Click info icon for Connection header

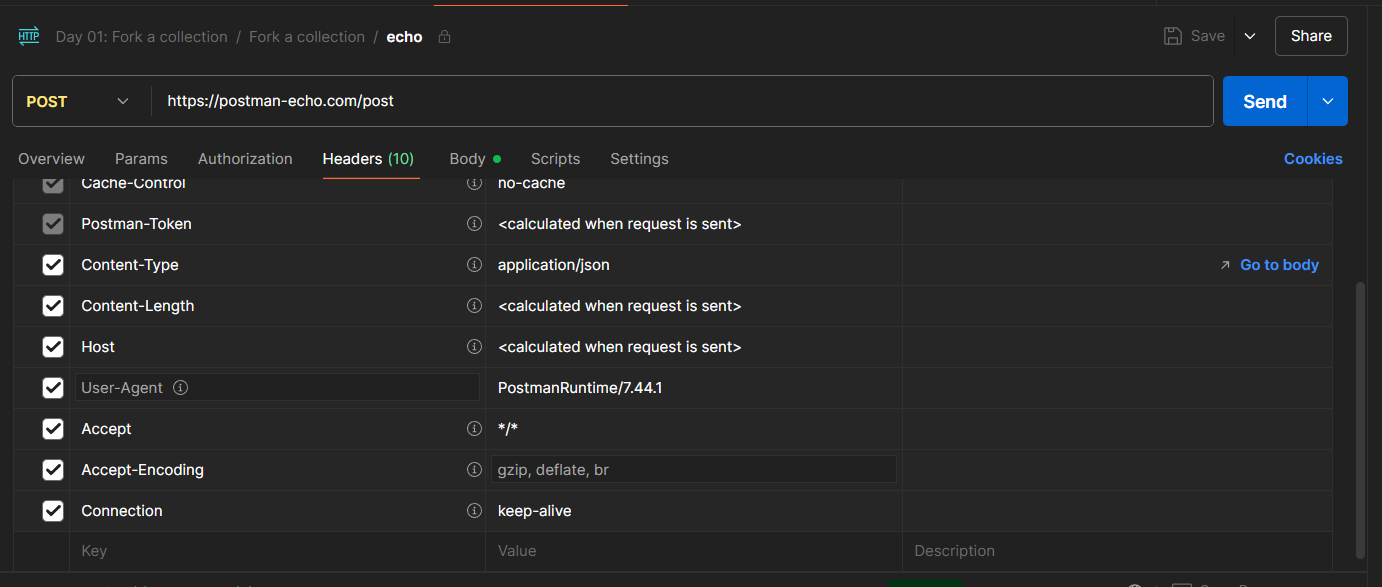(x=475, y=511)
